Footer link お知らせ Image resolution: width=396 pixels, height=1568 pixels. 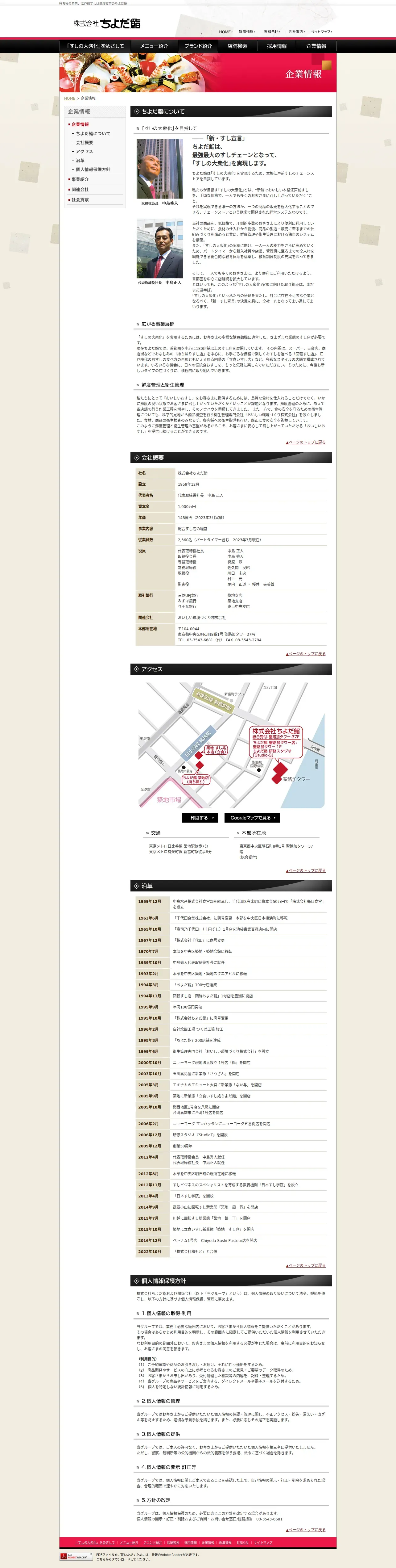[243, 1542]
